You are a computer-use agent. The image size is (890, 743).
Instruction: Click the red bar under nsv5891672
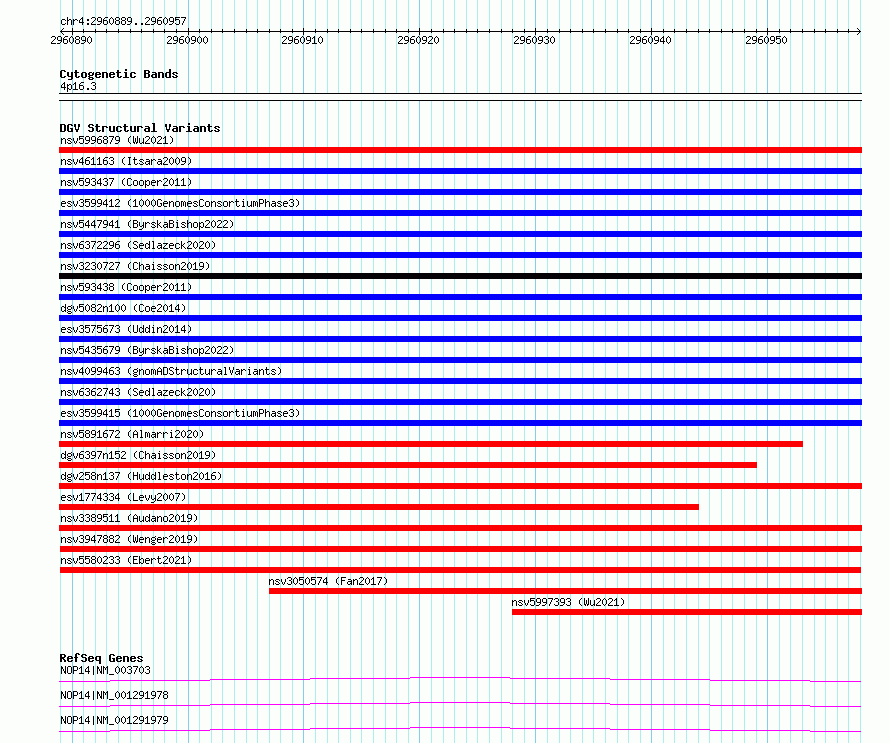pos(431,444)
